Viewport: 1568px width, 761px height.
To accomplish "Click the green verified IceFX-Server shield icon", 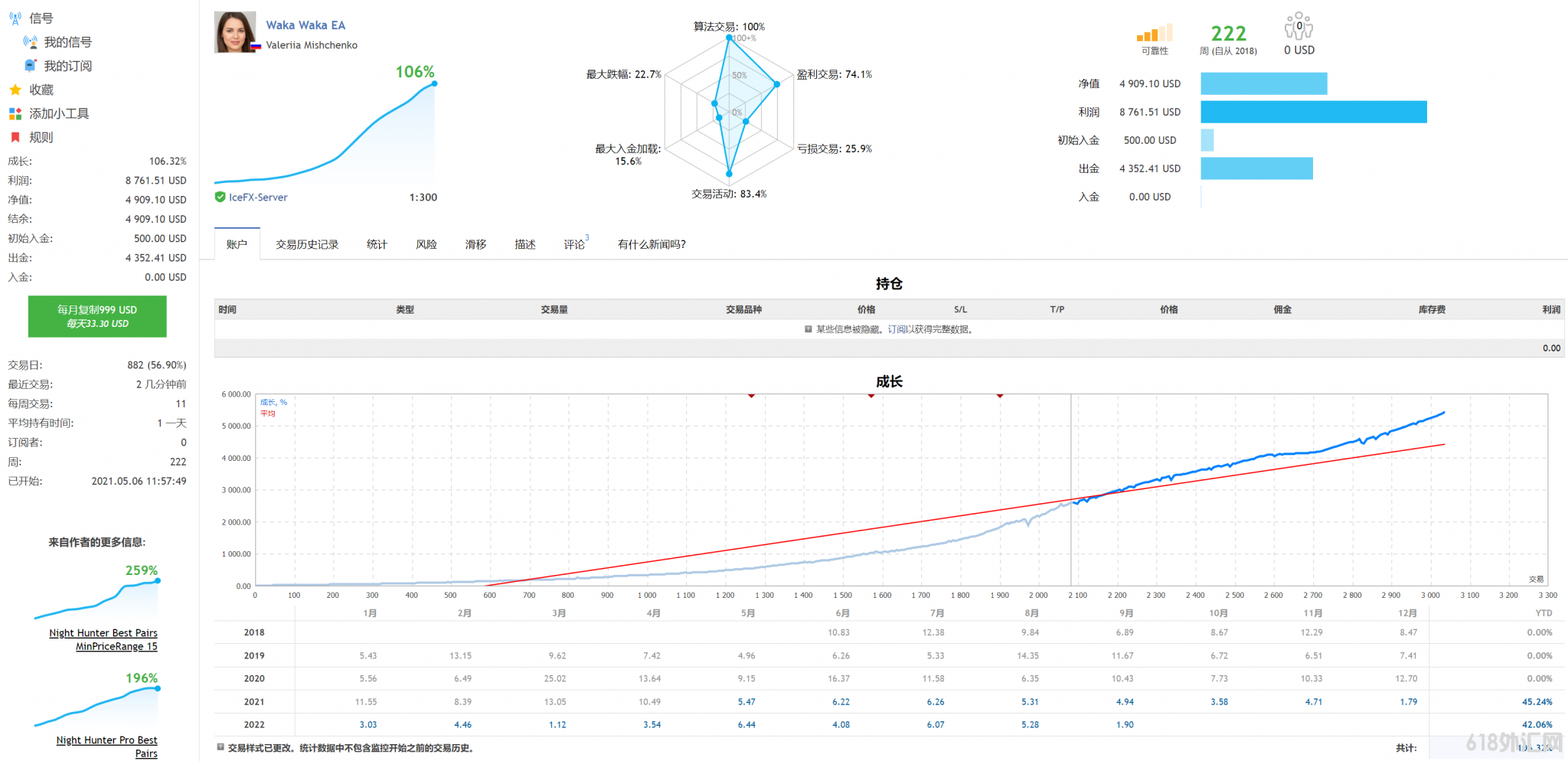I will [x=220, y=197].
